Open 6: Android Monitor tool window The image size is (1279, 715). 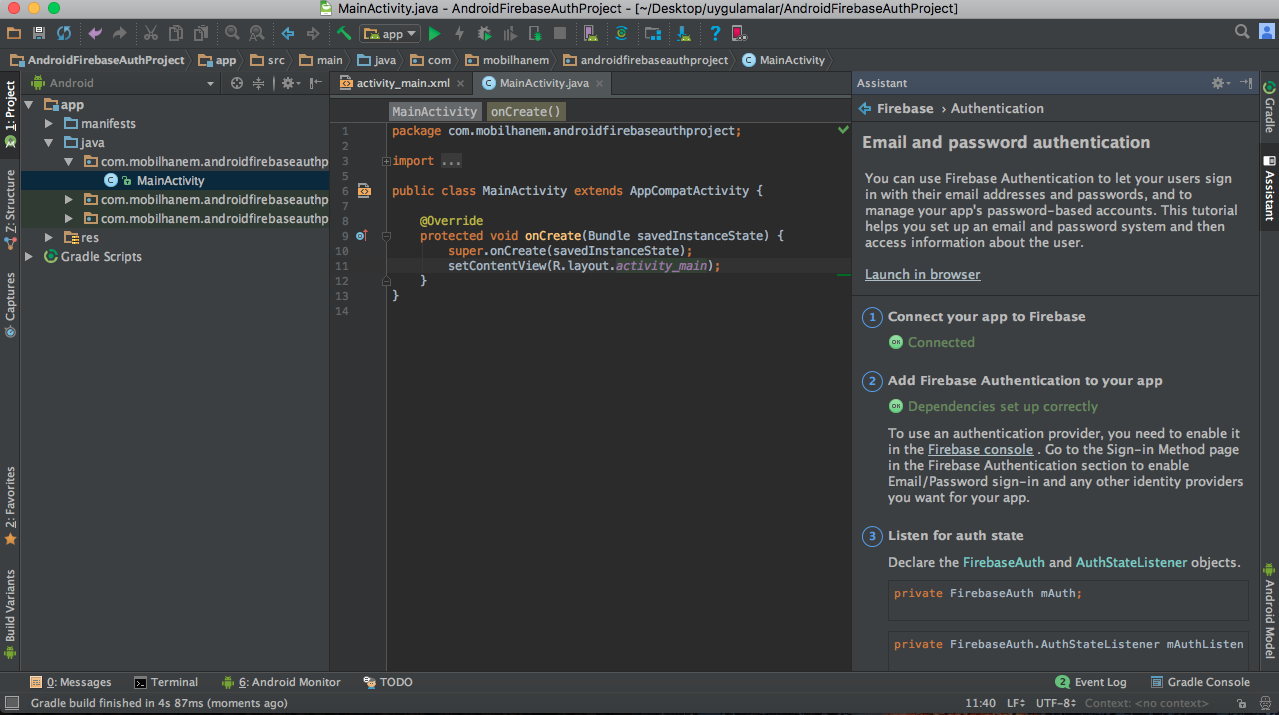[x=281, y=682]
